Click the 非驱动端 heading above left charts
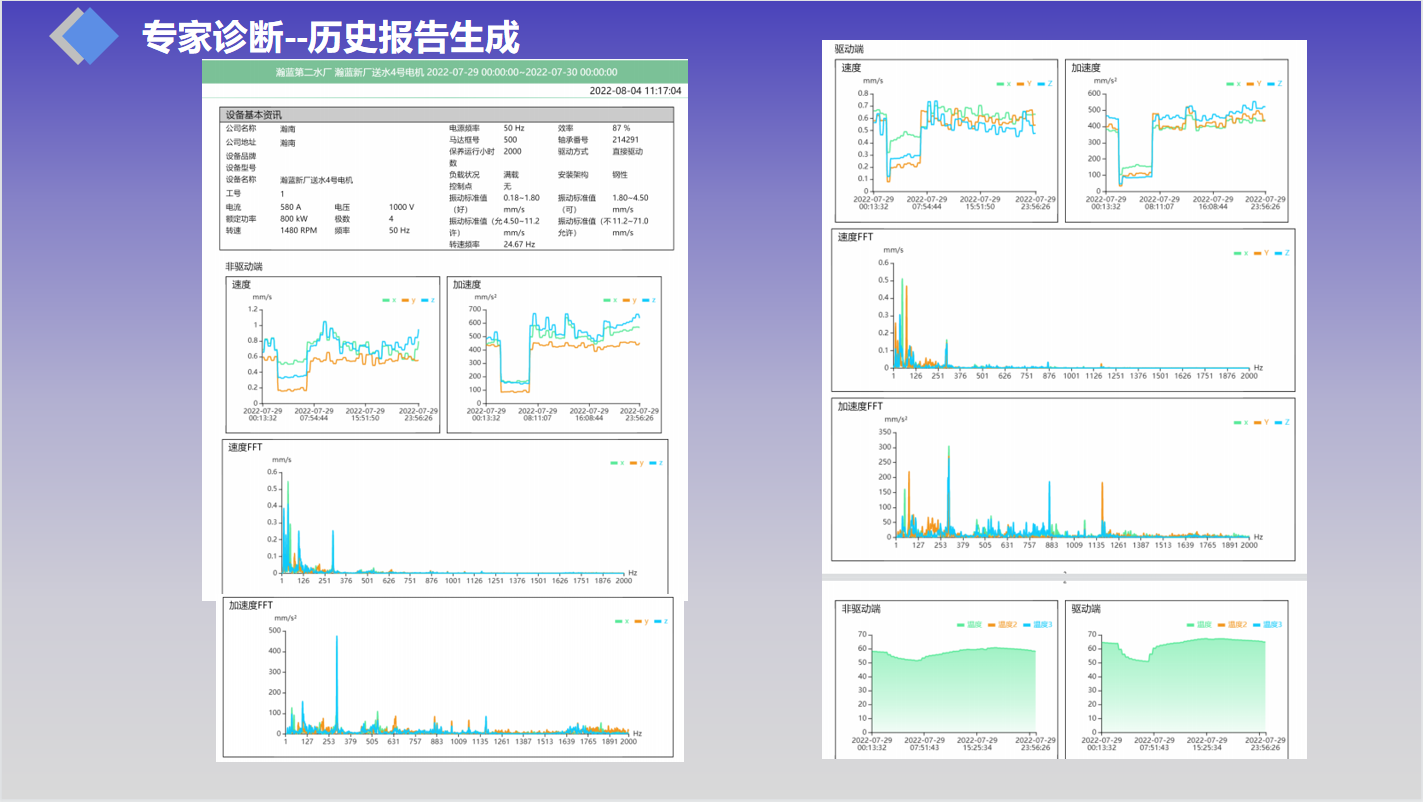Image resolution: width=1423 pixels, height=802 pixels. click(244, 267)
